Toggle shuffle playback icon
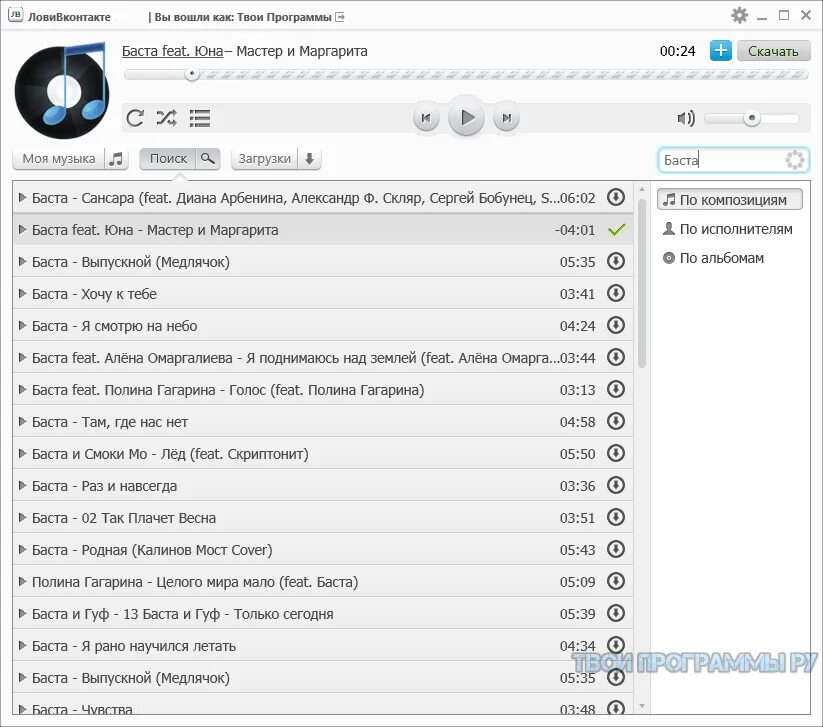 point(166,118)
